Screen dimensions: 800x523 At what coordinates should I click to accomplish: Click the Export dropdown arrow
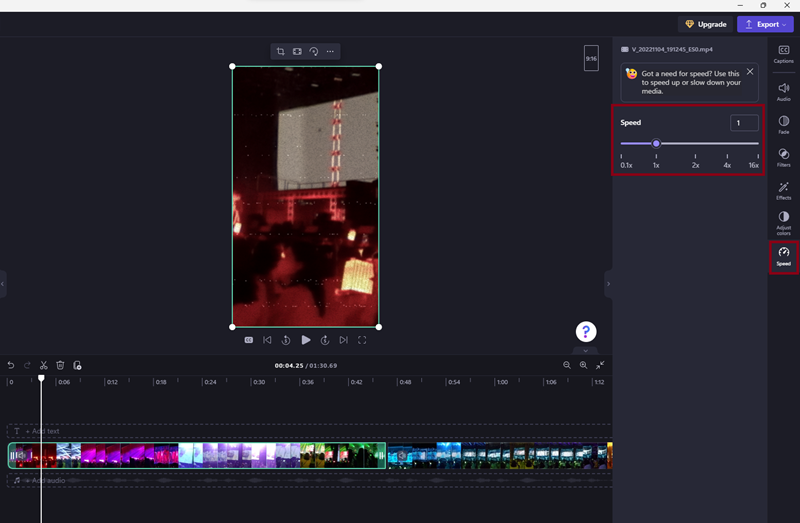[x=784, y=24]
